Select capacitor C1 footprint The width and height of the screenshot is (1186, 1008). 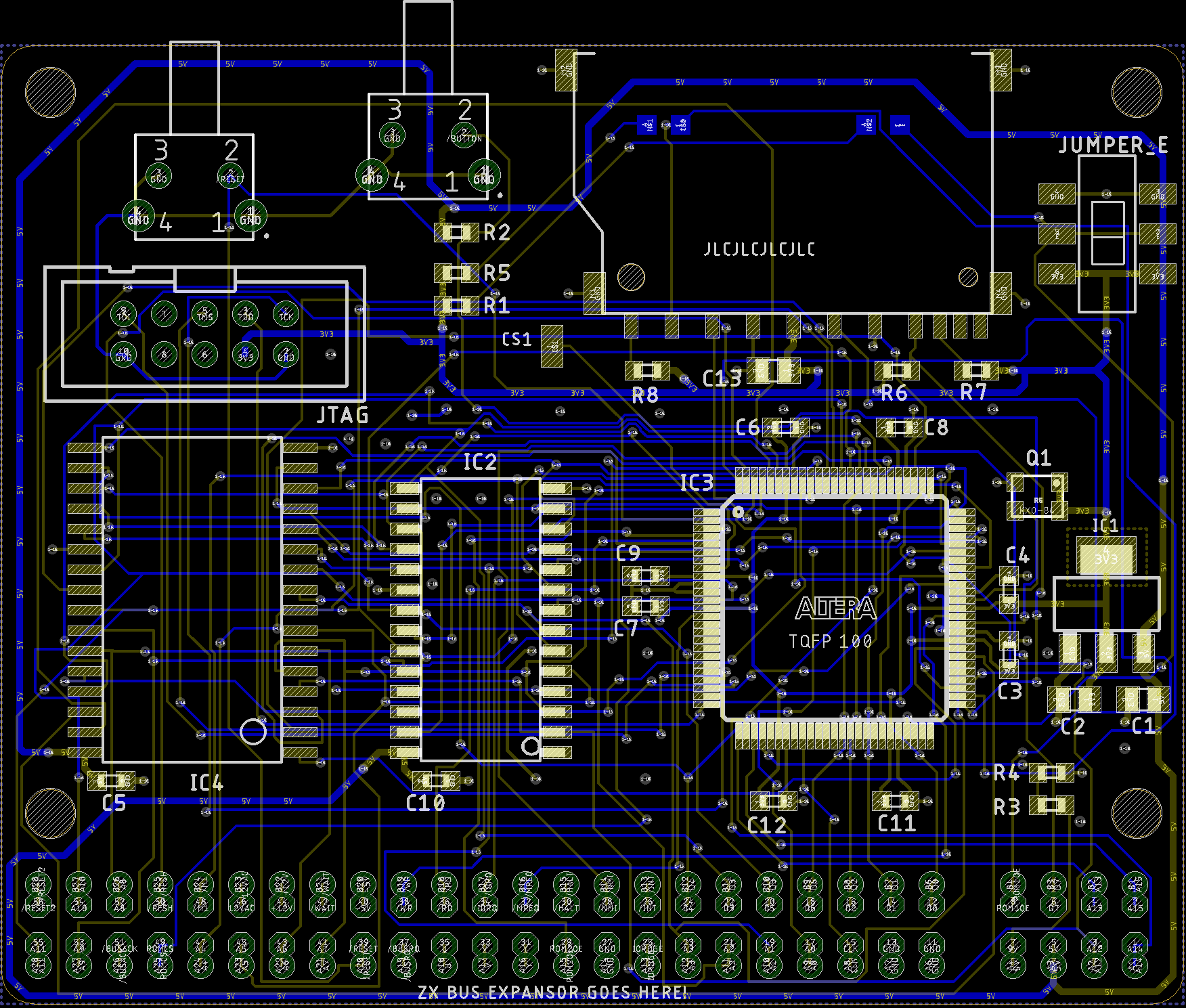(x=1143, y=699)
